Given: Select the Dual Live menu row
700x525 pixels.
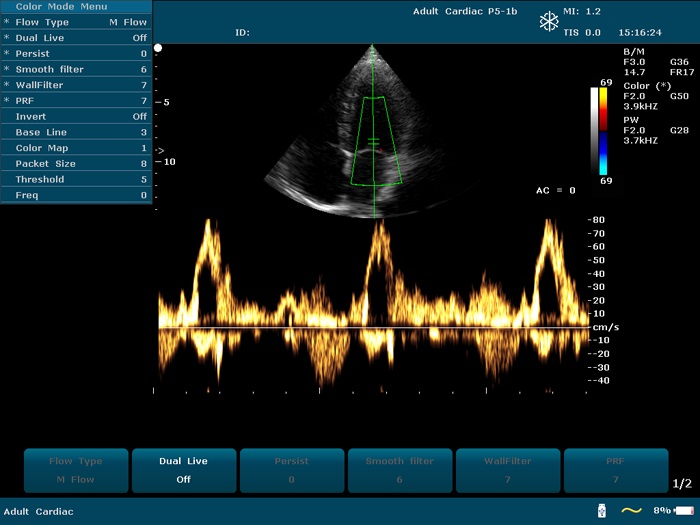Looking at the screenshot, I should (x=76, y=38).
